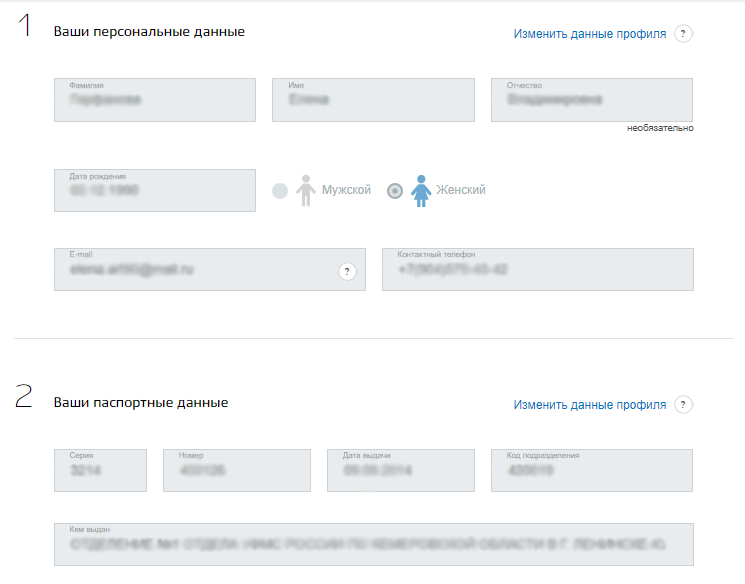Select the Контактный телефон field

coord(538,269)
